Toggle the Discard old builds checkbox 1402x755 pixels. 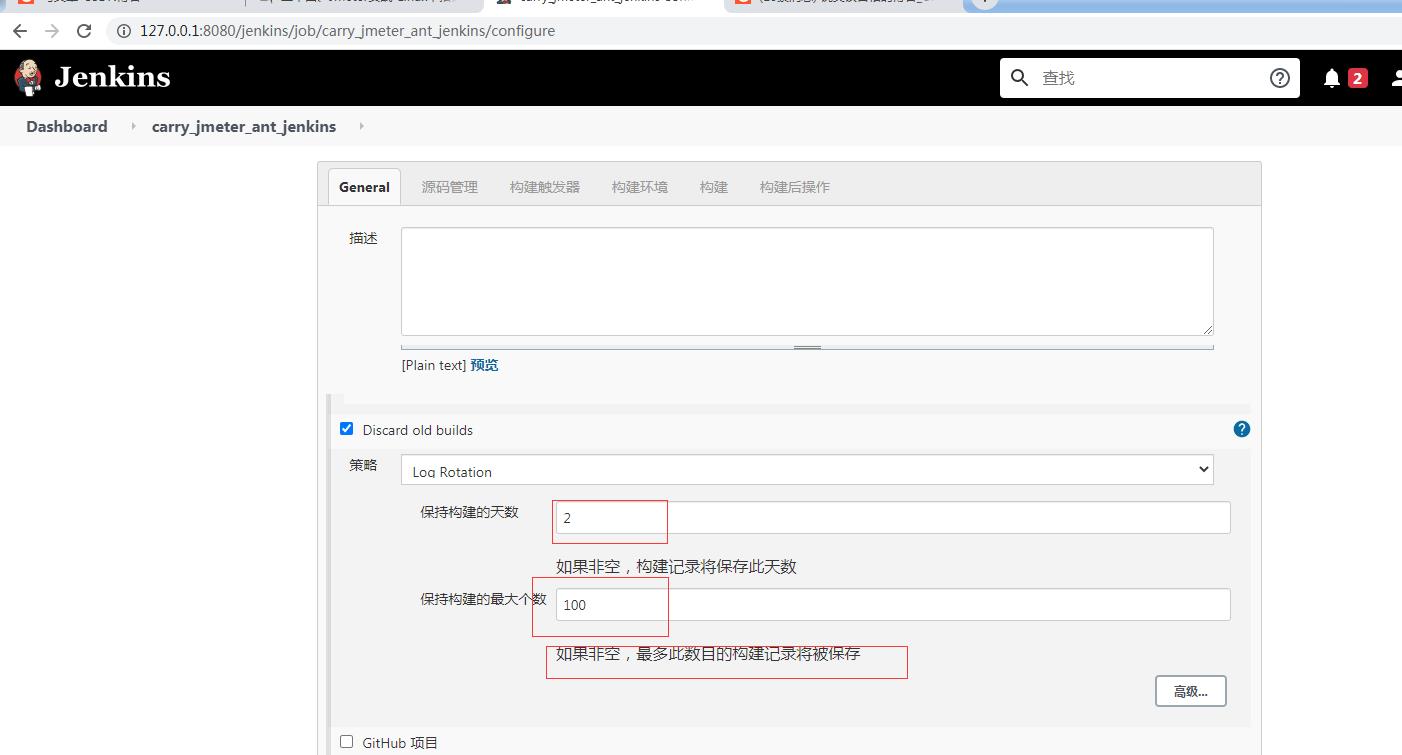[x=347, y=429]
